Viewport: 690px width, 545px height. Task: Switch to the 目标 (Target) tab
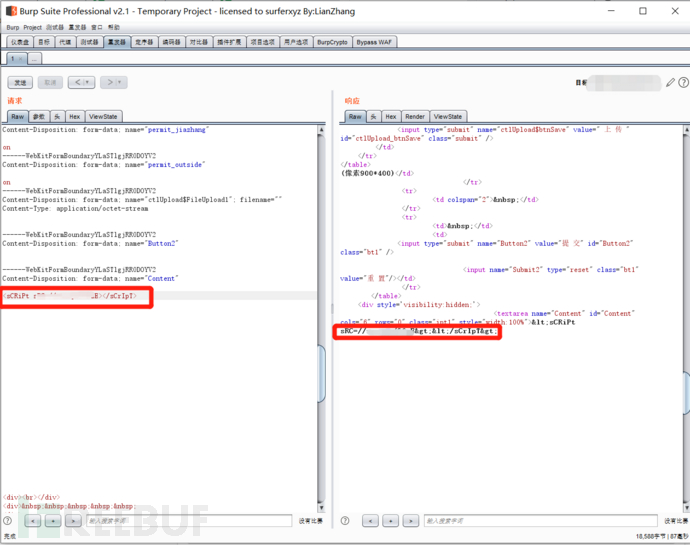[x=44, y=42]
